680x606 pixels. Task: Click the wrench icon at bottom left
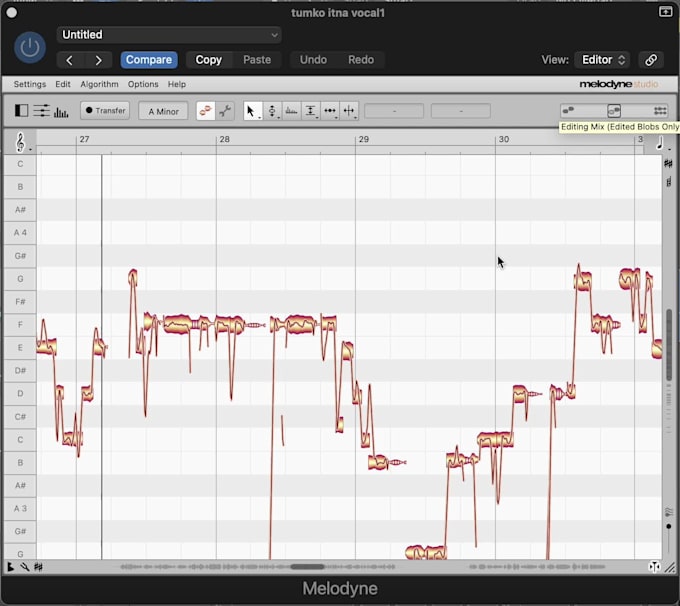[24, 567]
